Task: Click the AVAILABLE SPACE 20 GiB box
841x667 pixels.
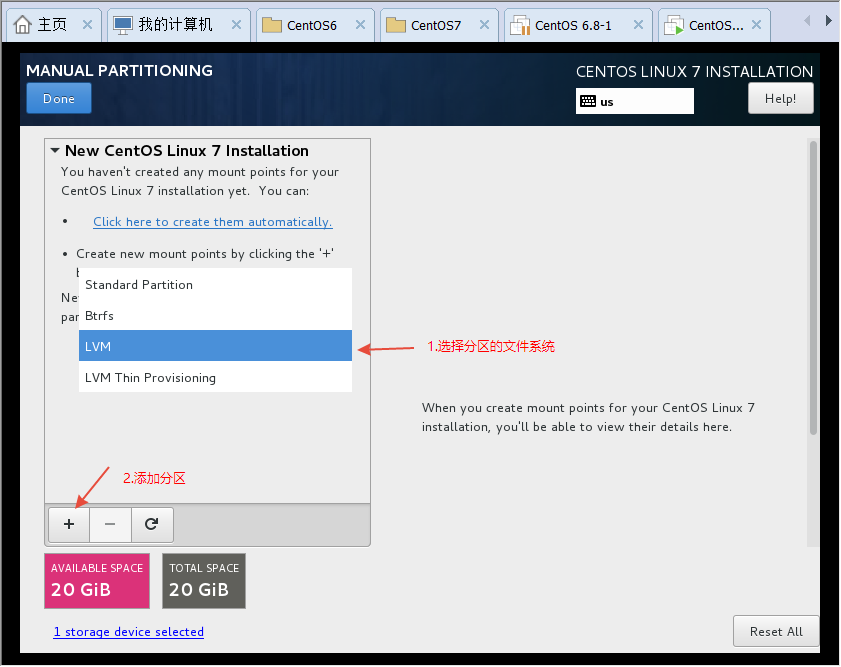Action: click(97, 581)
